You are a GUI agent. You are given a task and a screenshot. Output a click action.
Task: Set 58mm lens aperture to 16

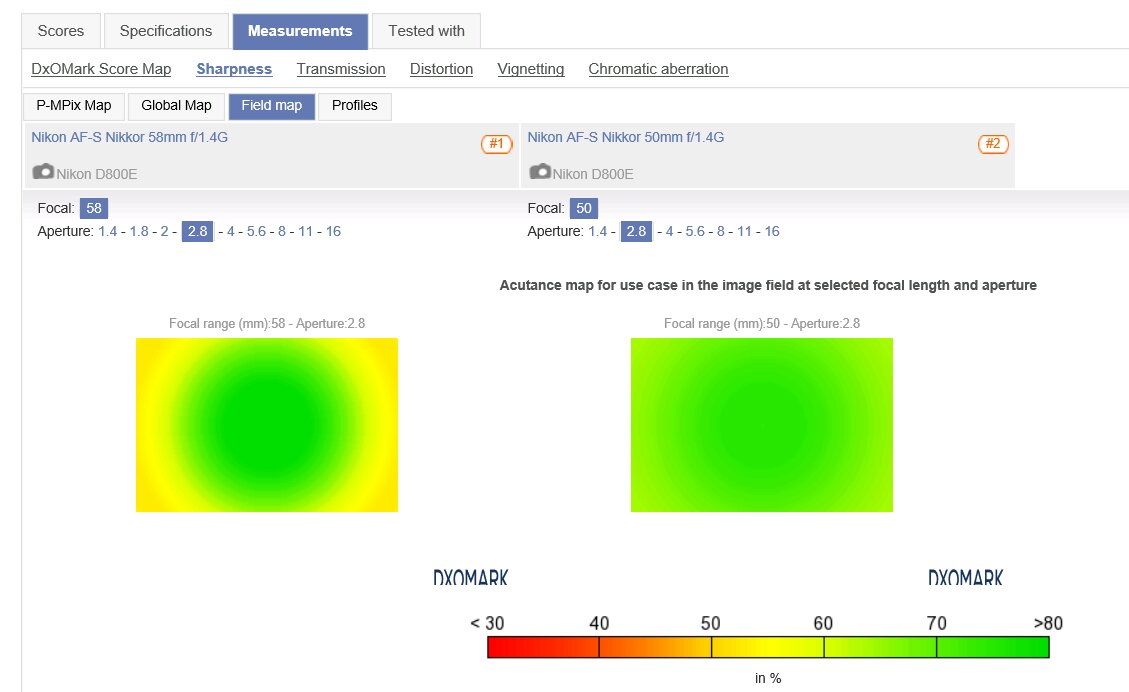click(x=333, y=231)
